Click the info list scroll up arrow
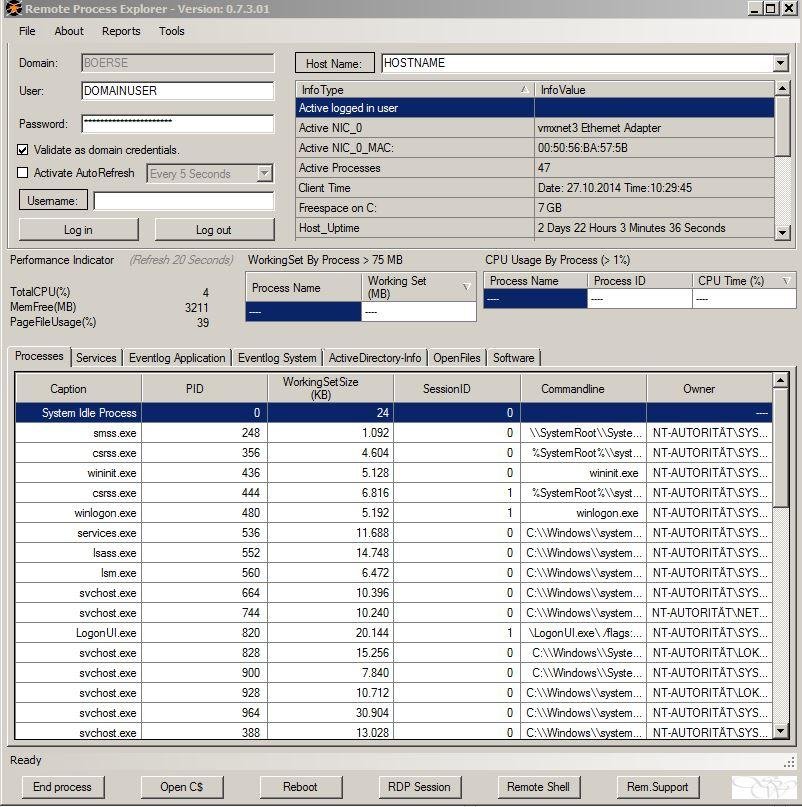Viewport: 802px width, 807px height. pos(782,88)
